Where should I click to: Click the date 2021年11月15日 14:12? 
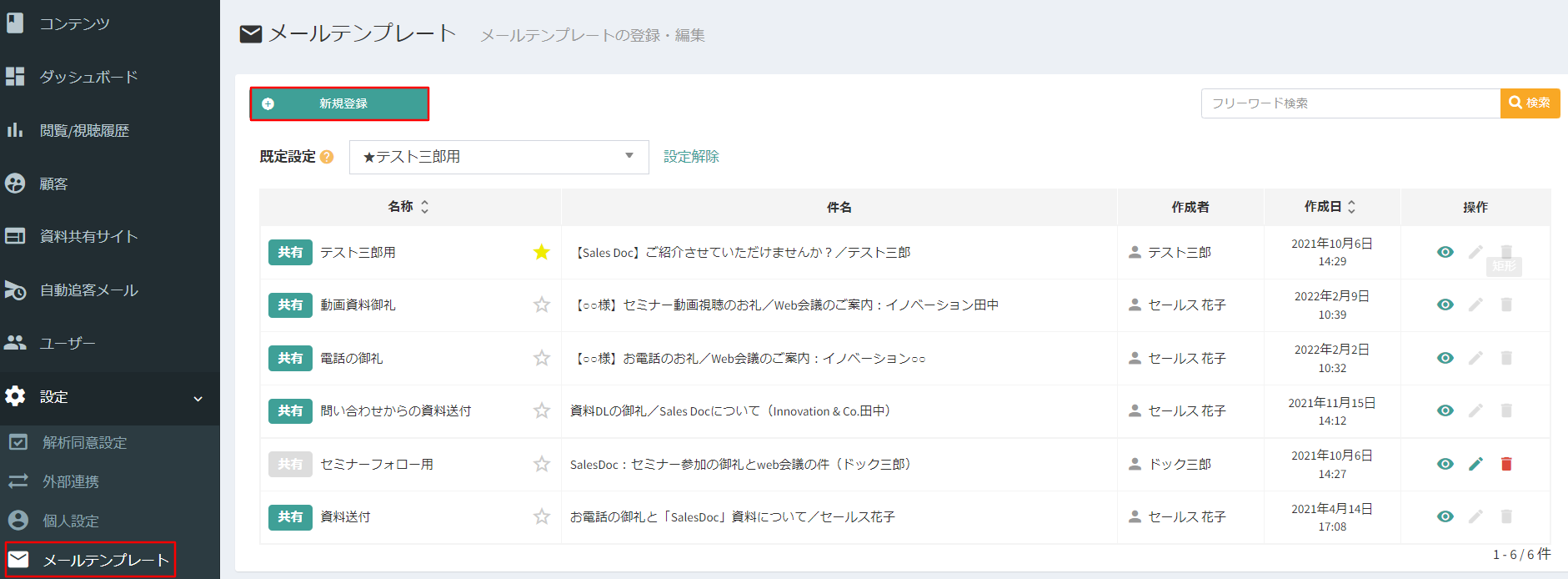coord(1332,411)
